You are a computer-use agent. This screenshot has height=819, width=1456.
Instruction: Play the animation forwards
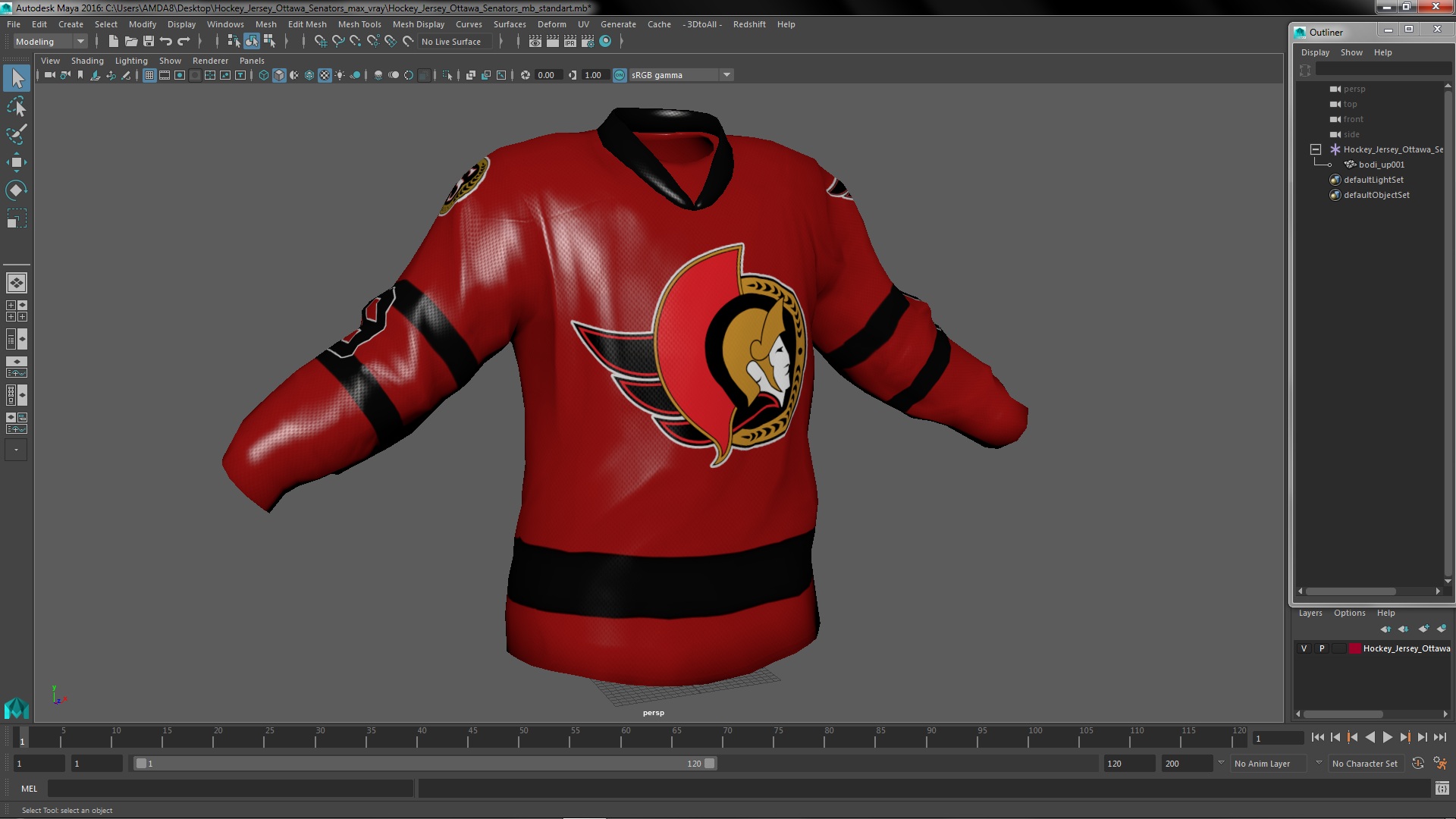click(1387, 737)
